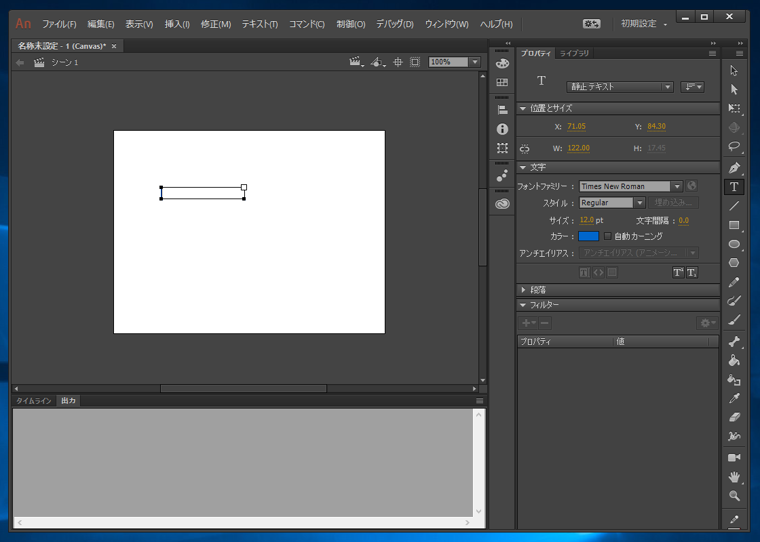Select the Line tool
This screenshot has height=542, width=760.
click(734, 206)
